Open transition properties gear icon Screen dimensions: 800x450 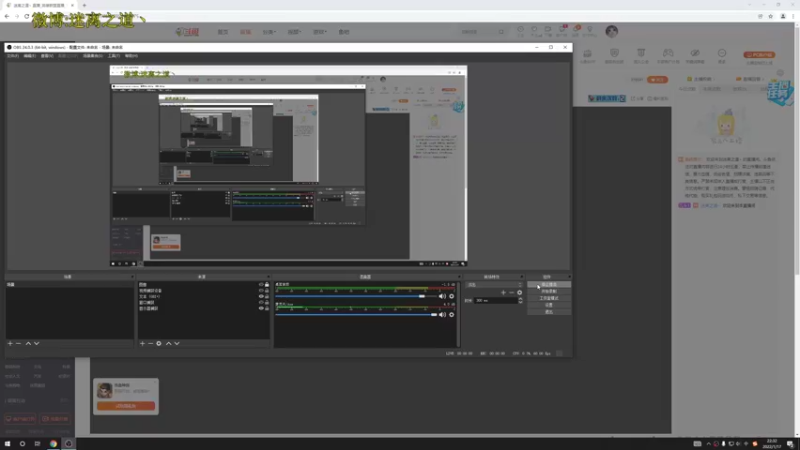tap(519, 292)
